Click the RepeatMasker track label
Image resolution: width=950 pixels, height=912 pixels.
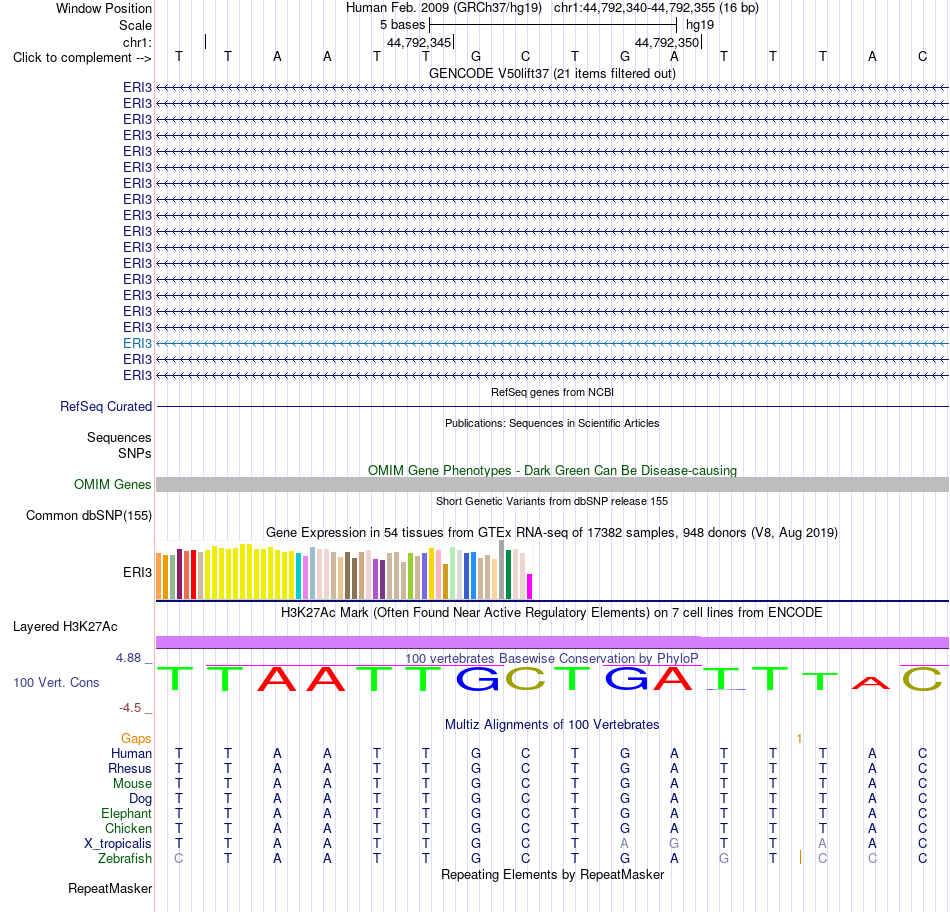110,888
